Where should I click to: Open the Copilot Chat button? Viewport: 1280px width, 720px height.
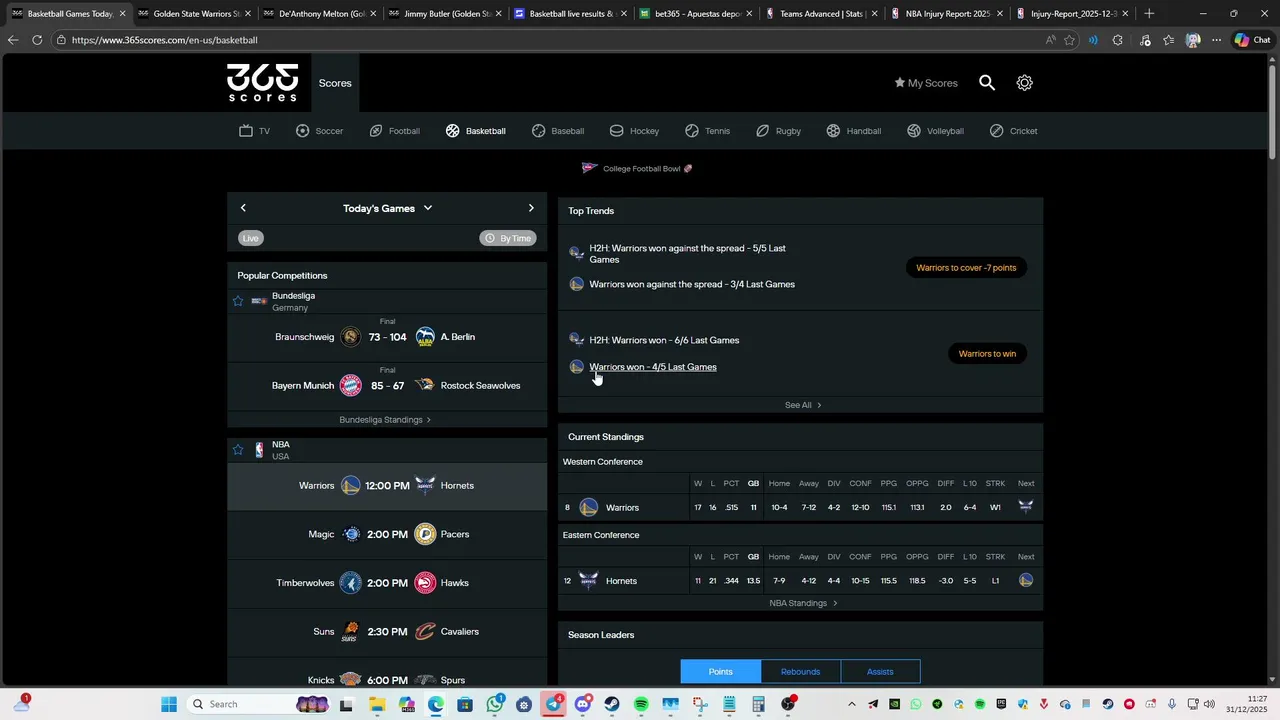[x=1253, y=40]
